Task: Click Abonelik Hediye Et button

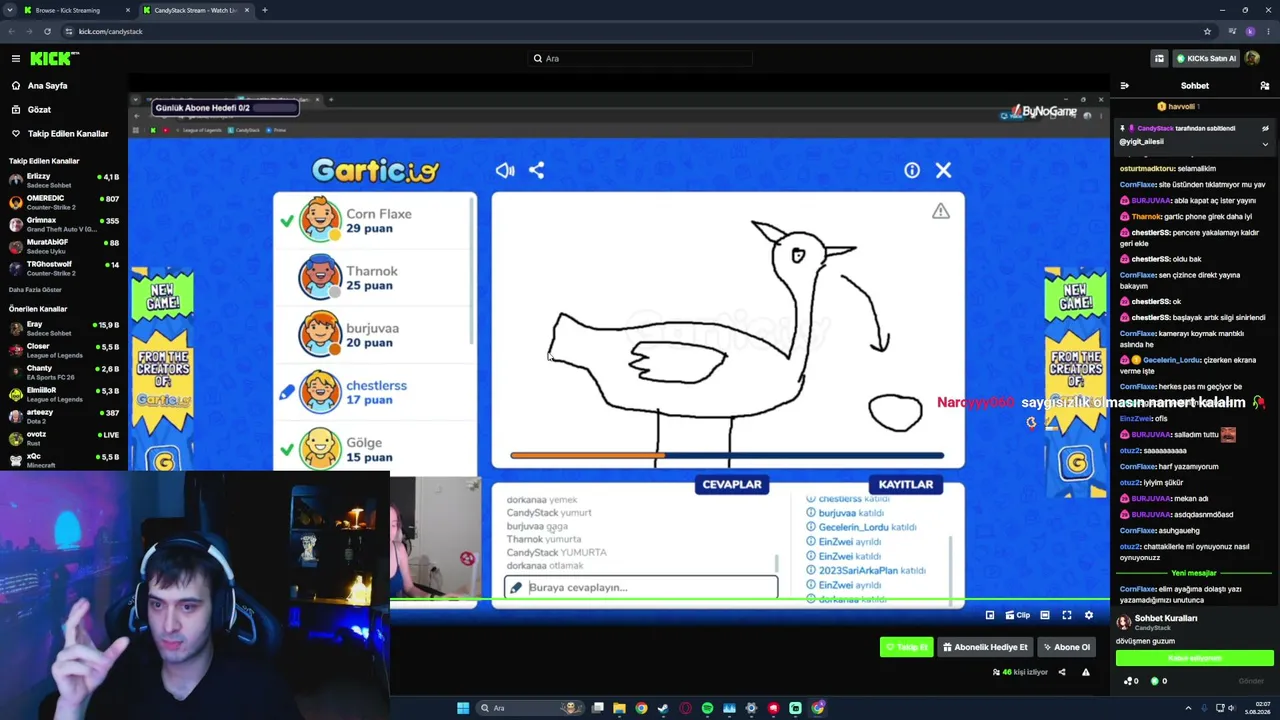Action: (985, 647)
